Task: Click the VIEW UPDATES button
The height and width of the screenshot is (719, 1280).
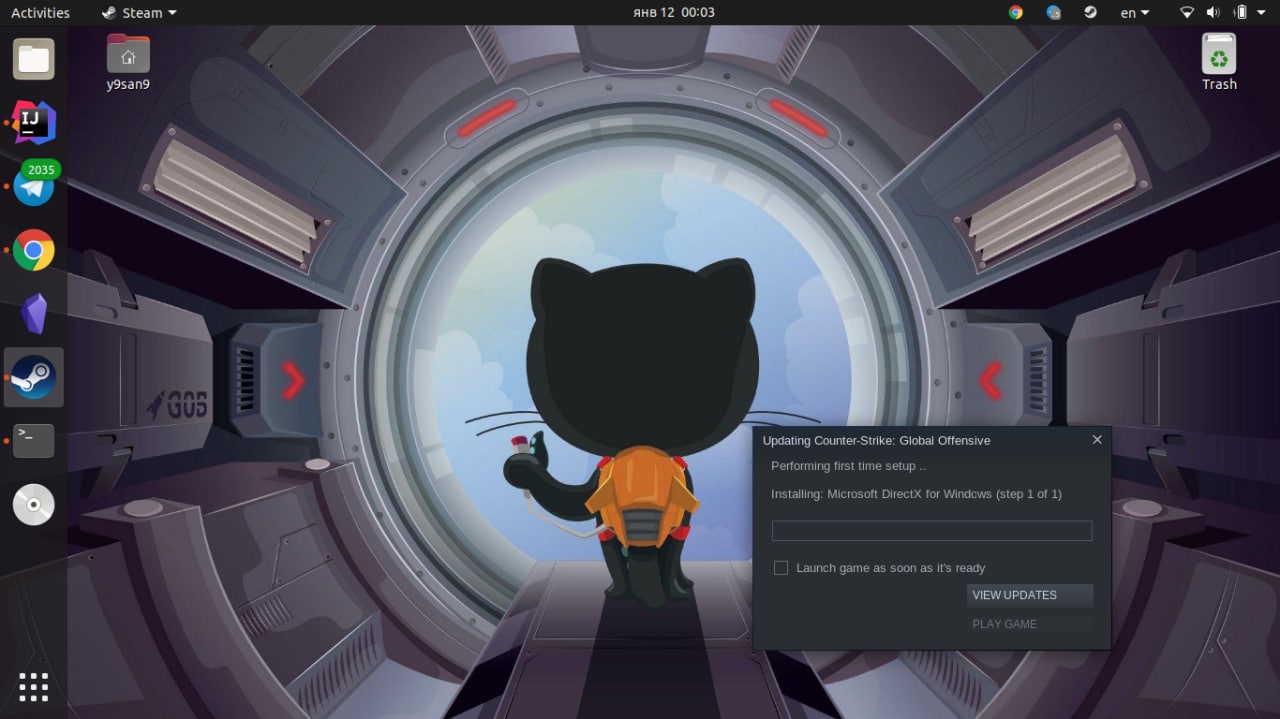Action: pos(1029,595)
